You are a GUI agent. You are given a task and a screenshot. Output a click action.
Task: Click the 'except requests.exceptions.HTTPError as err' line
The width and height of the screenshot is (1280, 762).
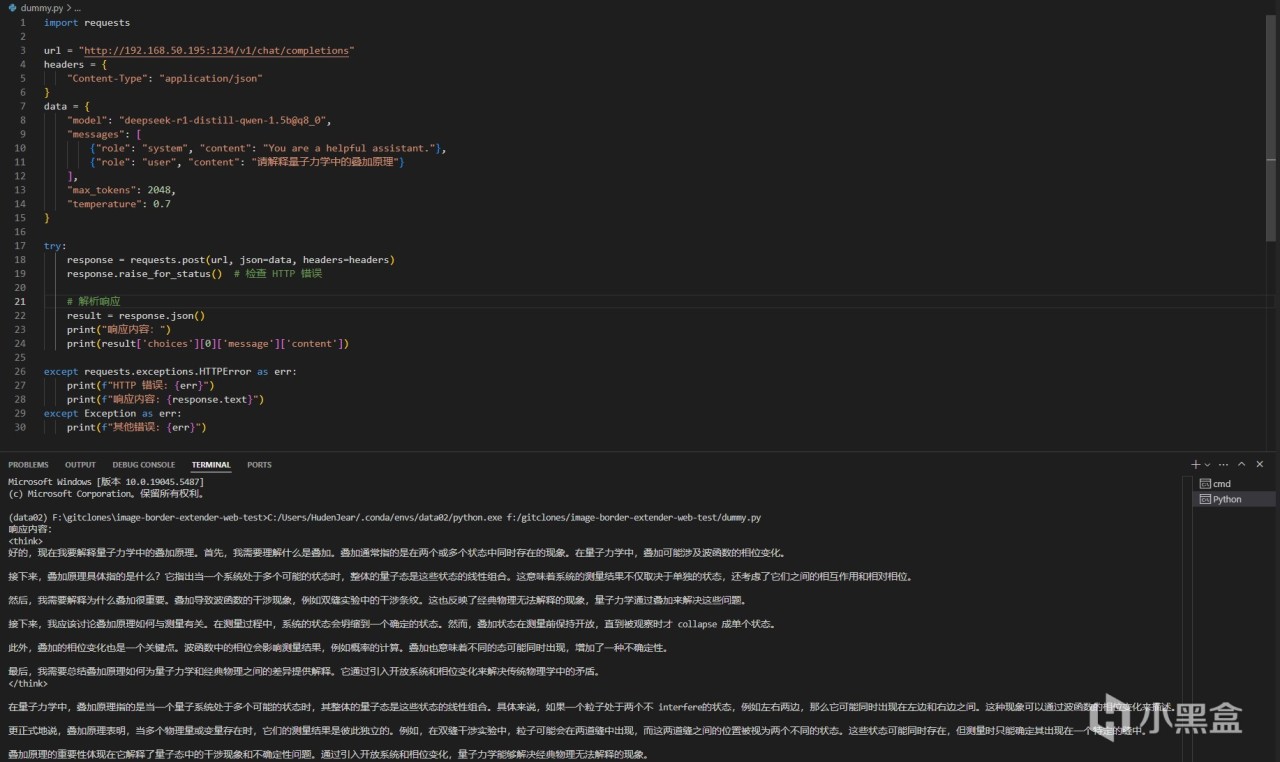170,371
